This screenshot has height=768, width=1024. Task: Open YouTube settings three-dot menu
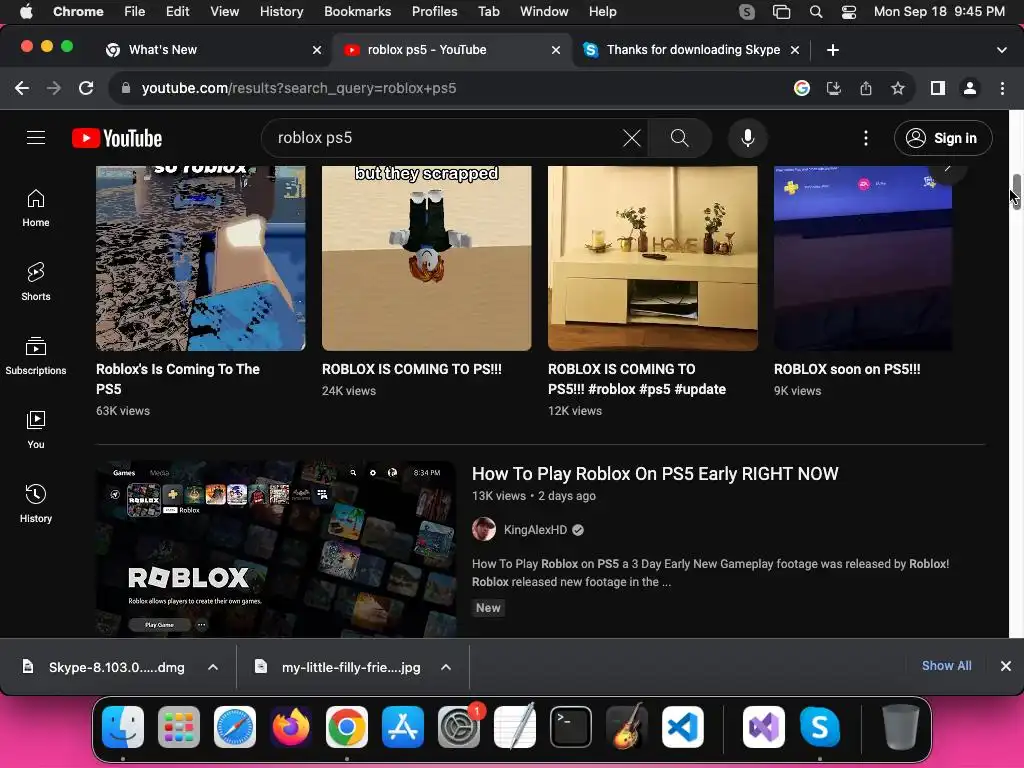(x=866, y=138)
